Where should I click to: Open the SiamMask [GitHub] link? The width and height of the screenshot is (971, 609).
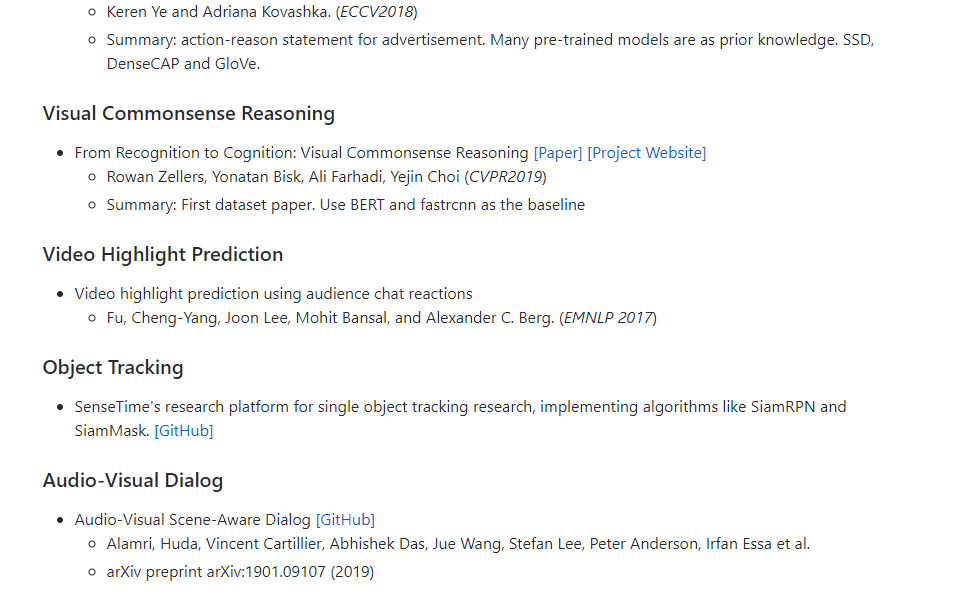(184, 431)
